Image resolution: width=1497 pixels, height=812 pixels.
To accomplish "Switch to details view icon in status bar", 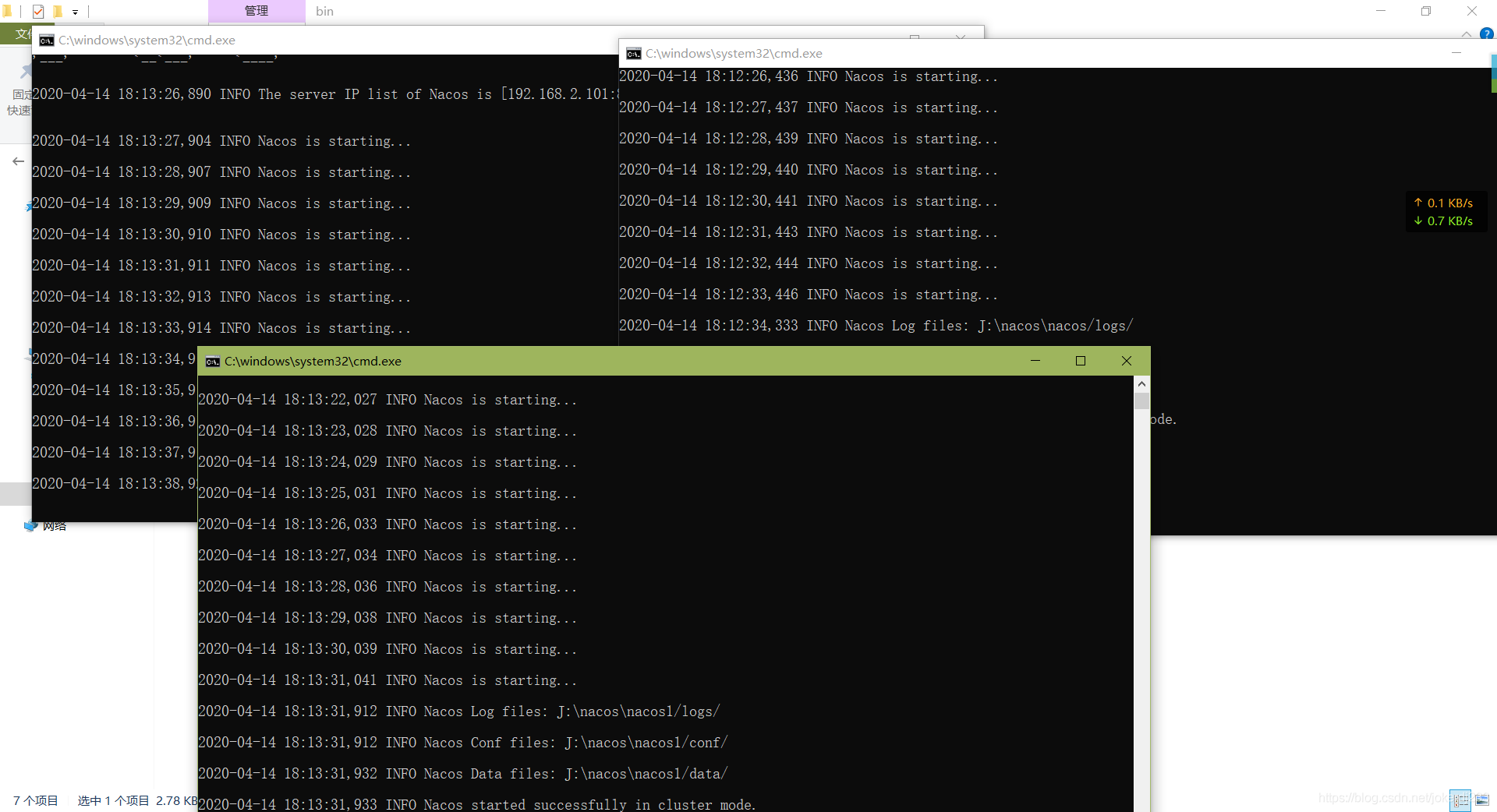I will 1460,800.
